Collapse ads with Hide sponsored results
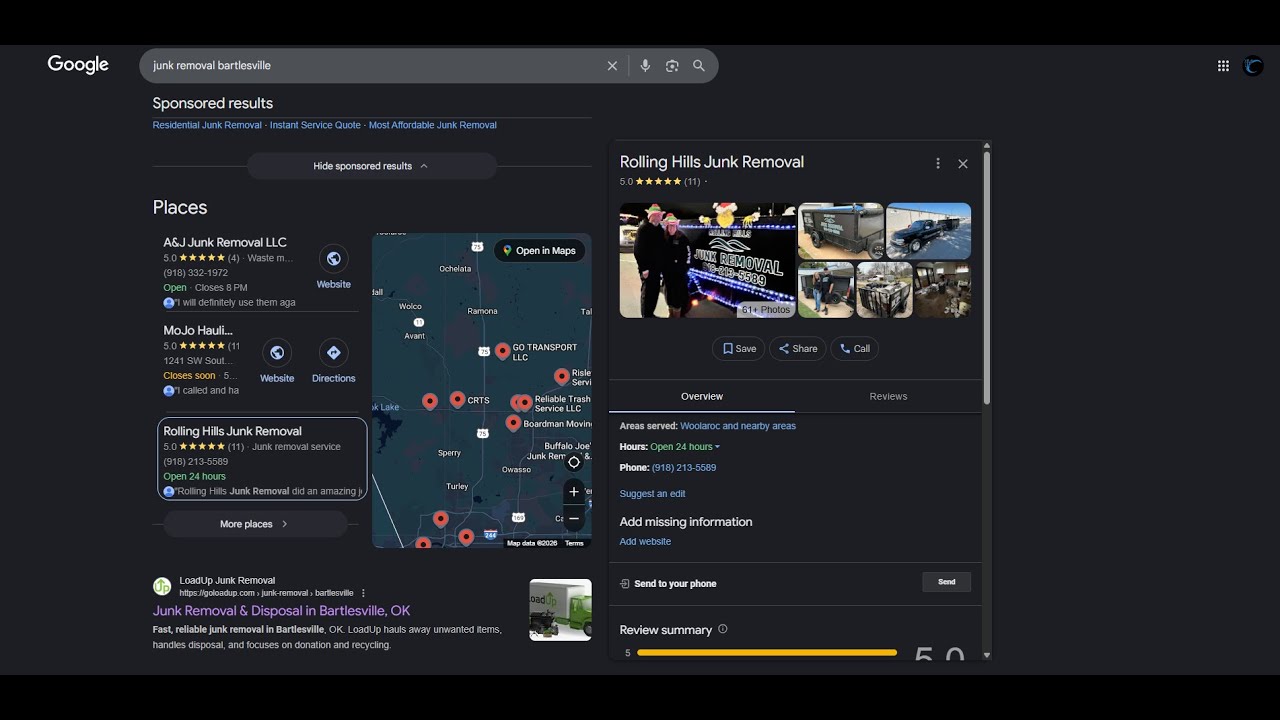This screenshot has height=720, width=1280. (x=372, y=166)
